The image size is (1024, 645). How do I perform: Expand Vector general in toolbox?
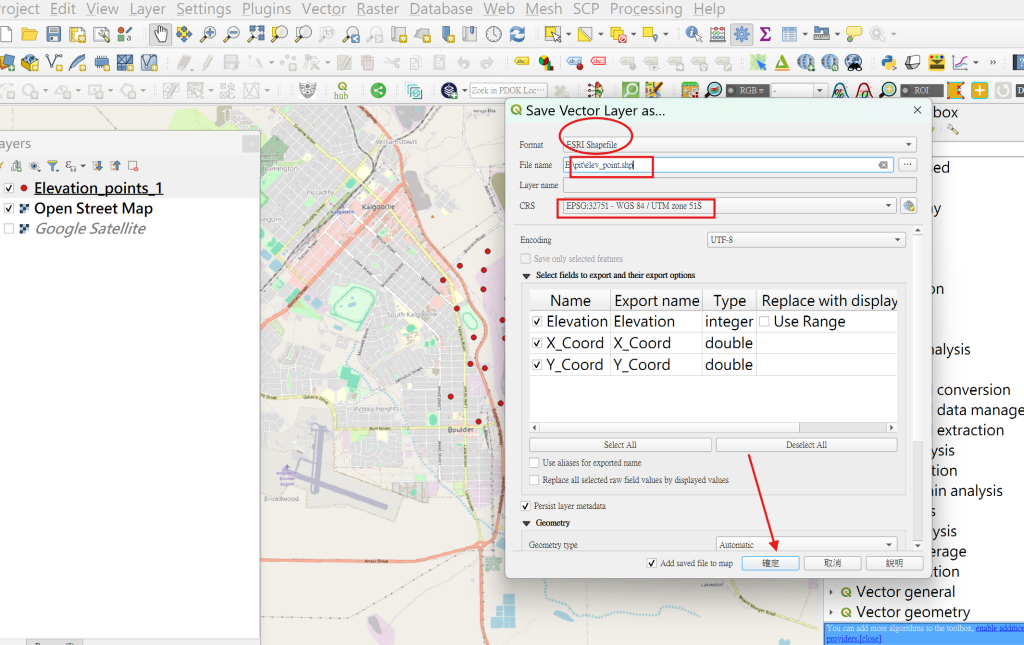(831, 592)
